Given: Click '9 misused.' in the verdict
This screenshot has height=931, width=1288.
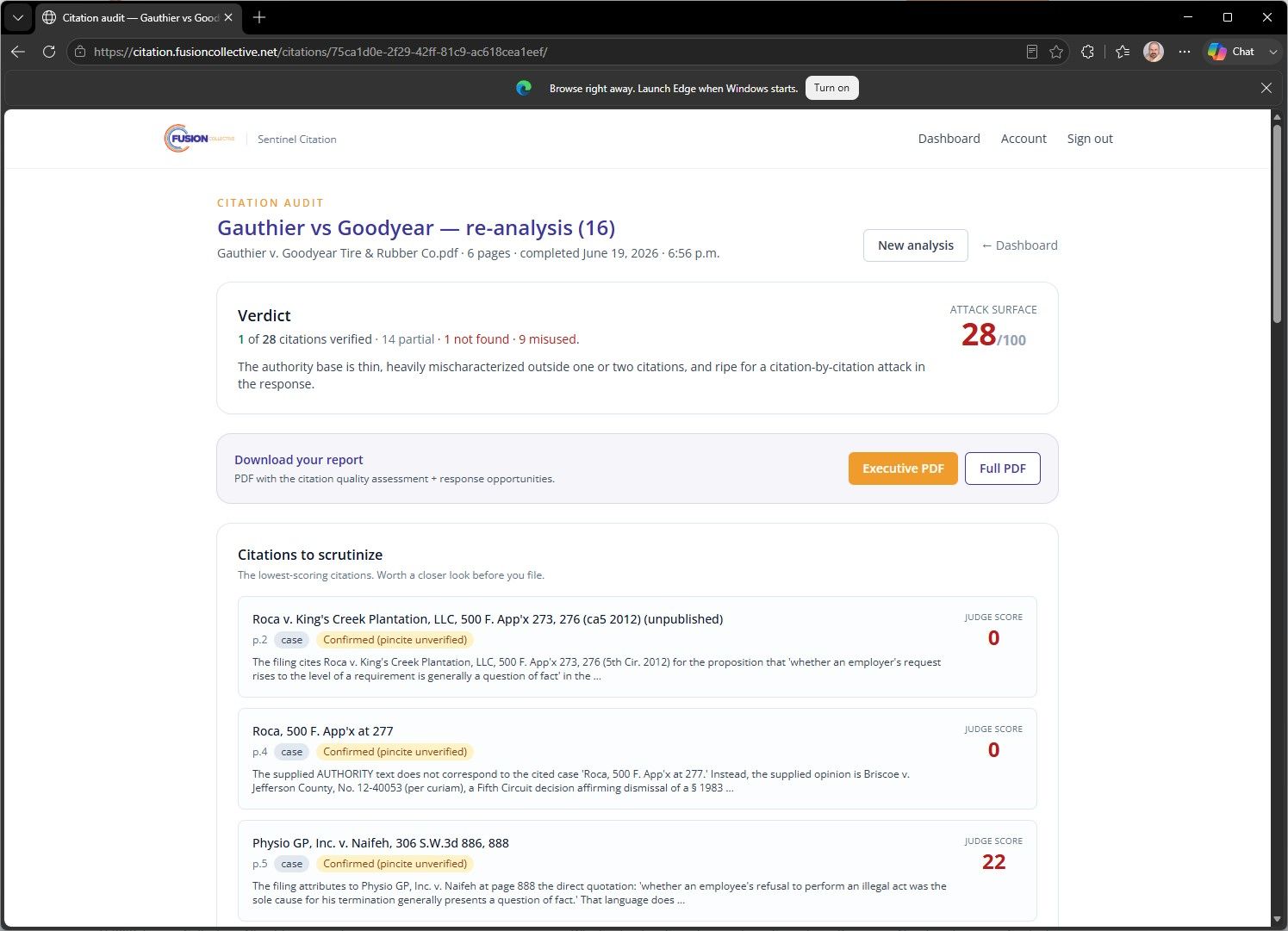Looking at the screenshot, I should (x=549, y=339).
